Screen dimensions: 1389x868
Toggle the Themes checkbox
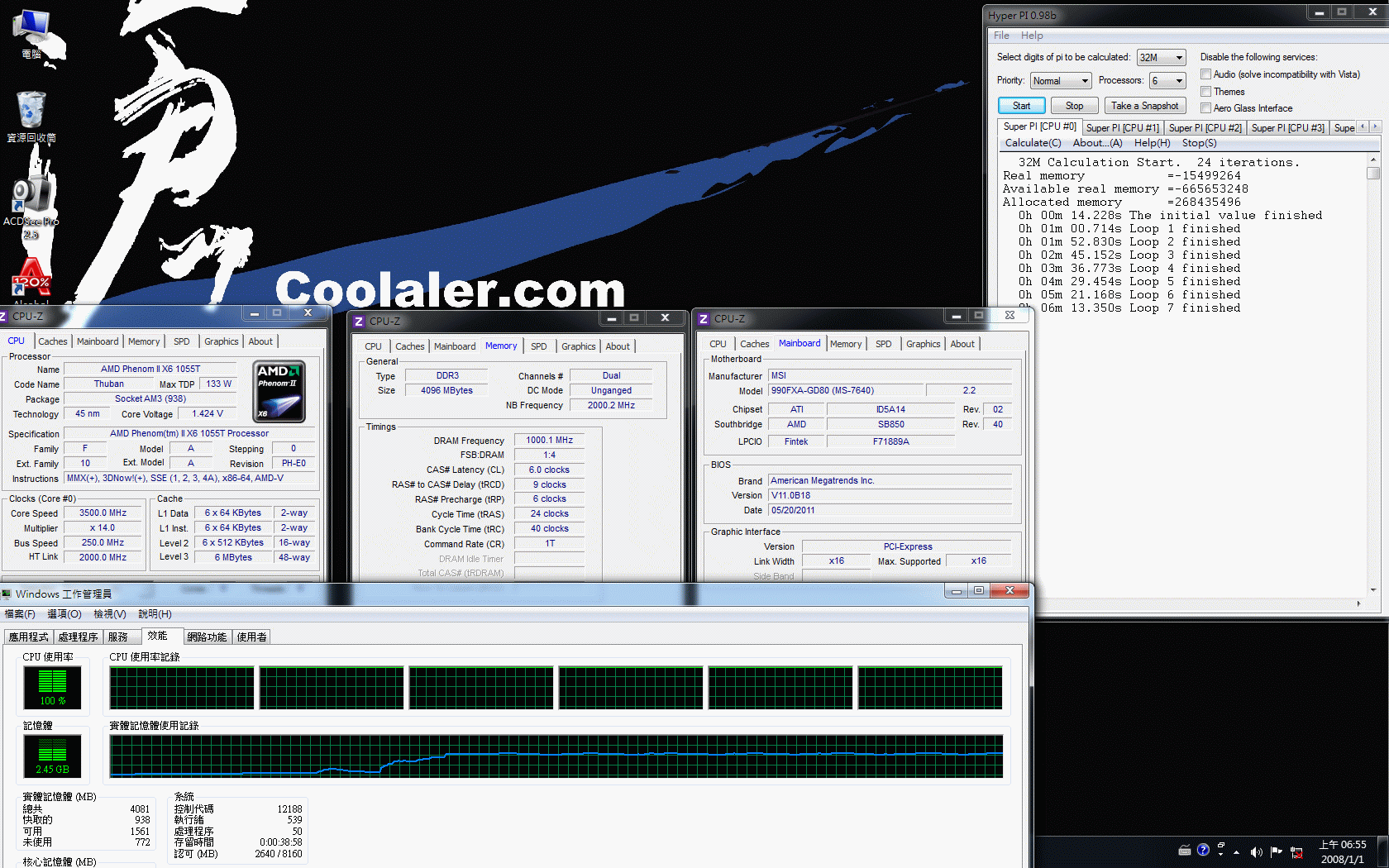click(x=1205, y=92)
